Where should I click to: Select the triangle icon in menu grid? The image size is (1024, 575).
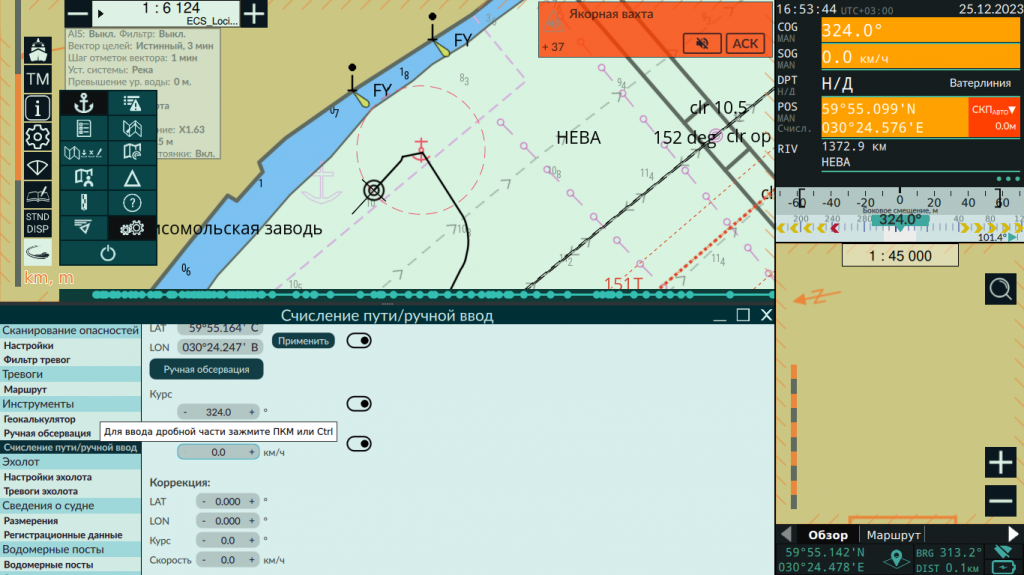pos(132,178)
